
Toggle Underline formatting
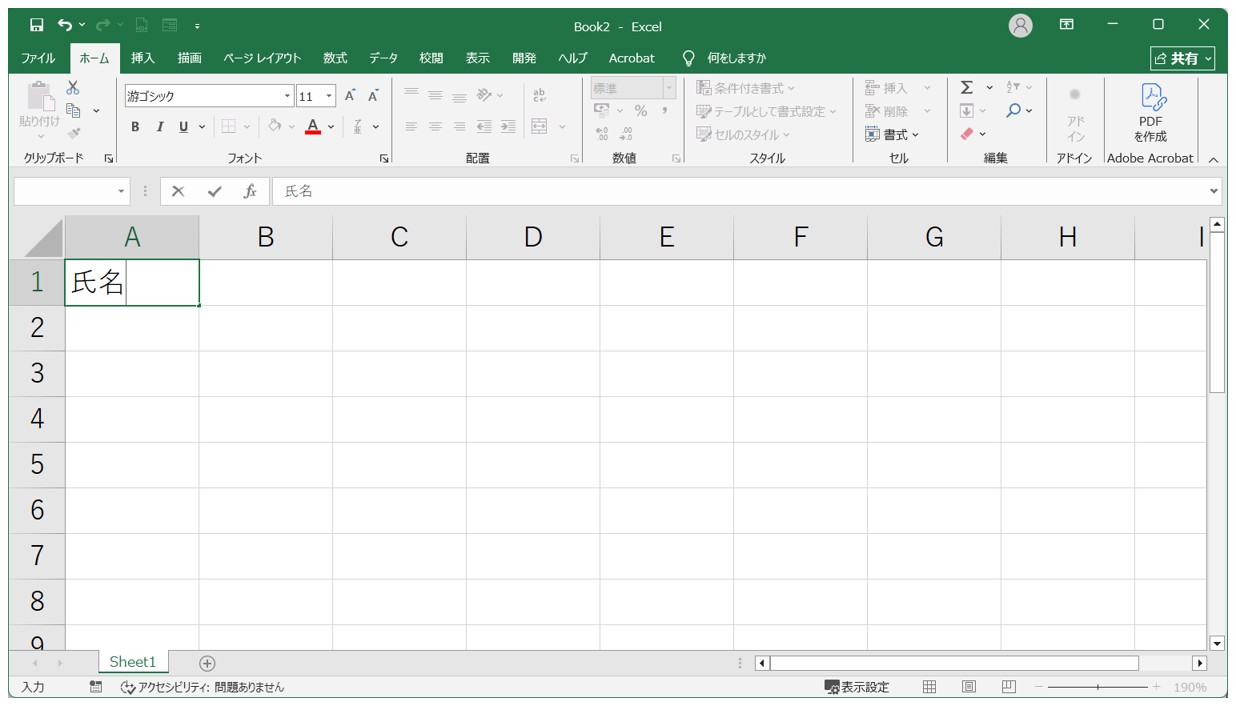click(x=183, y=127)
